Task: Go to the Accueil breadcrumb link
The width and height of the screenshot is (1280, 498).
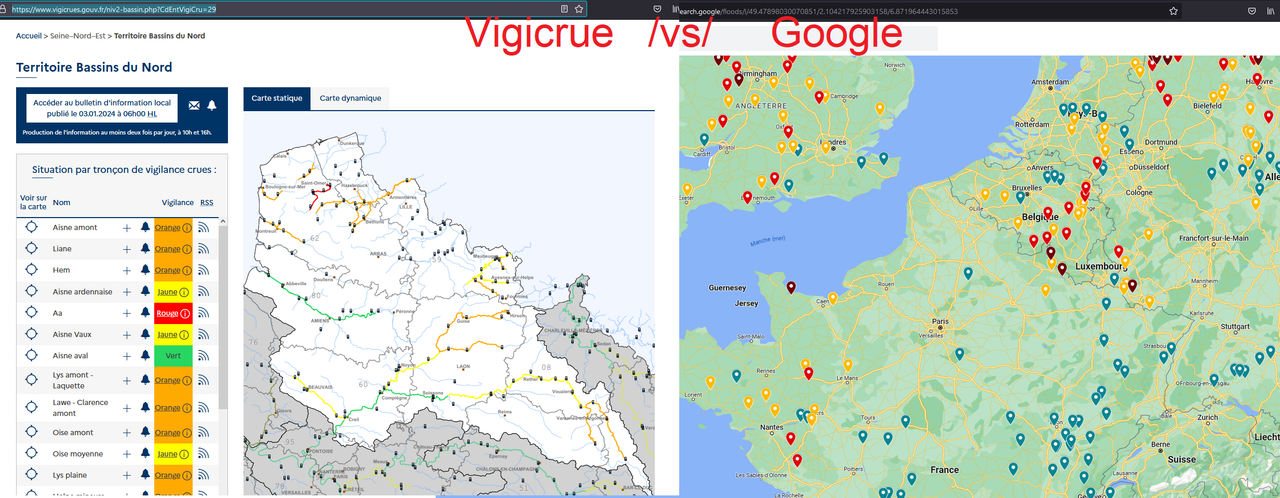Action: pyautogui.click(x=29, y=36)
